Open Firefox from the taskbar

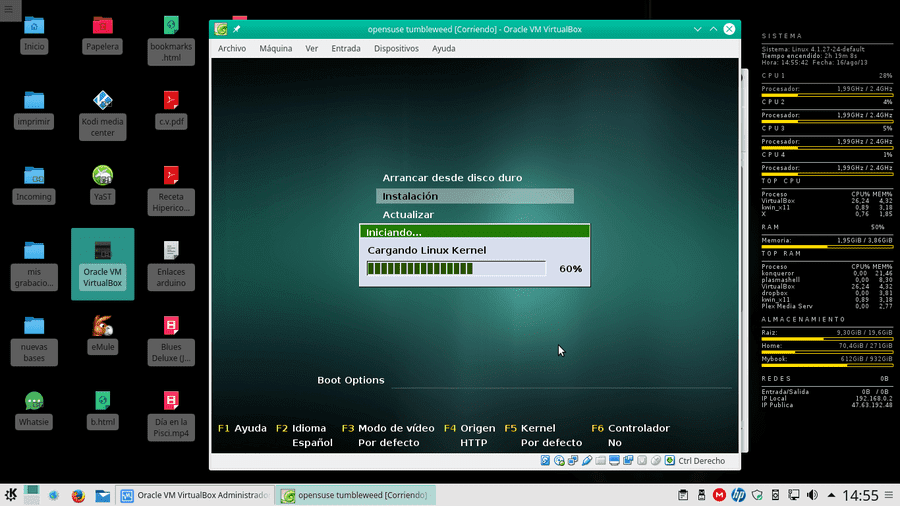click(x=78, y=495)
